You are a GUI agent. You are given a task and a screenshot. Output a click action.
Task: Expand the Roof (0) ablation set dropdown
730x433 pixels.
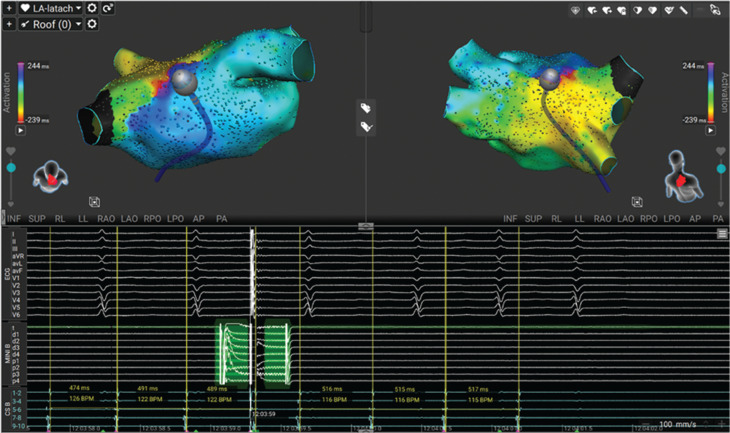point(77,23)
